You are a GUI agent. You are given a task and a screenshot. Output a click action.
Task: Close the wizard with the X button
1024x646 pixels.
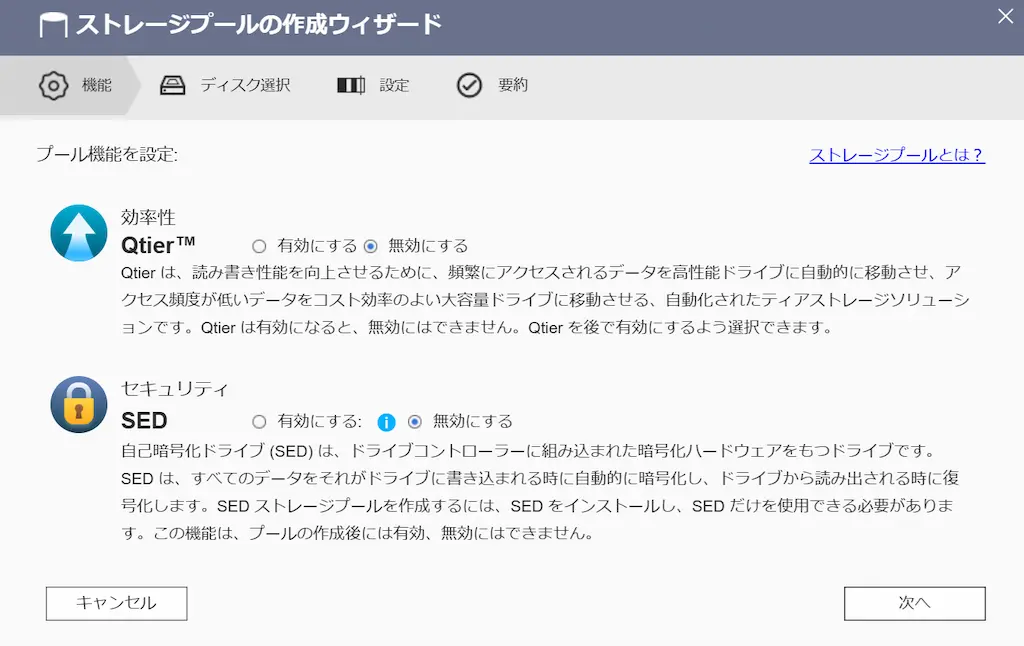point(1006,16)
